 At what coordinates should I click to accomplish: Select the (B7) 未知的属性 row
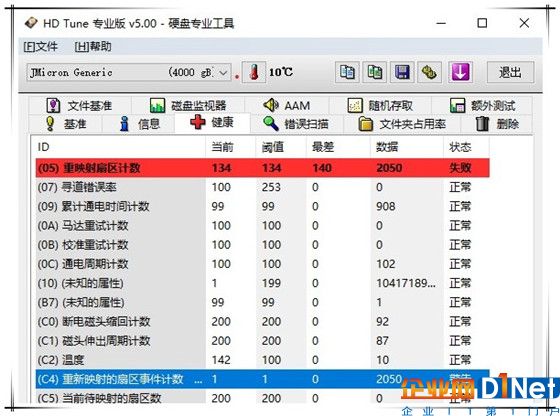click(262, 303)
